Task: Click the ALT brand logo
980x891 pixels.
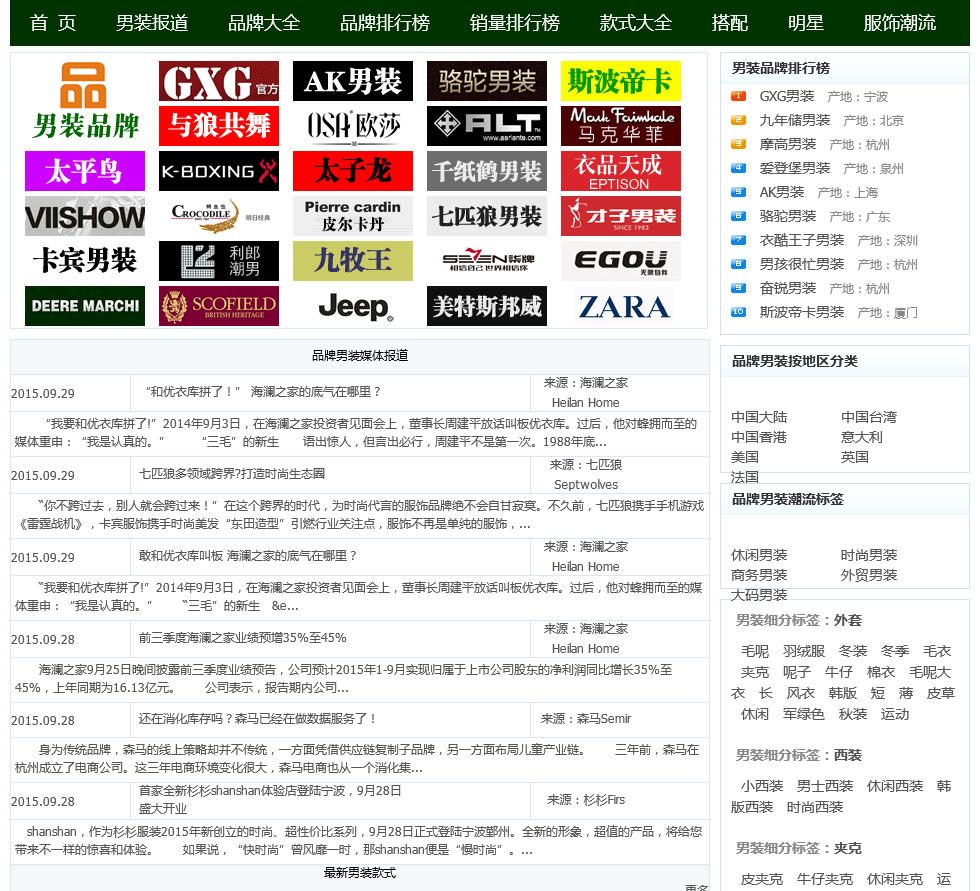Action: point(487,126)
